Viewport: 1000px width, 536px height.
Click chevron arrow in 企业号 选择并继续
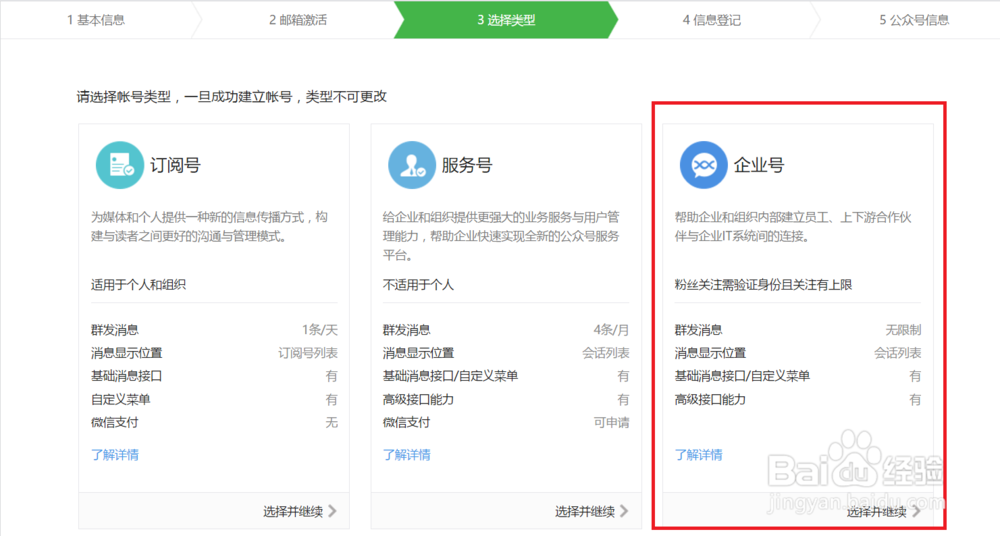click(916, 511)
